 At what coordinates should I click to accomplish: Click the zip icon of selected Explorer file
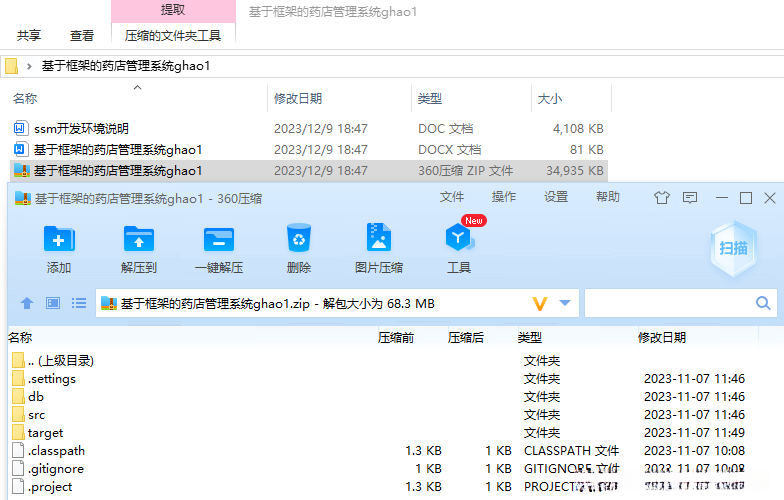tap(22, 170)
